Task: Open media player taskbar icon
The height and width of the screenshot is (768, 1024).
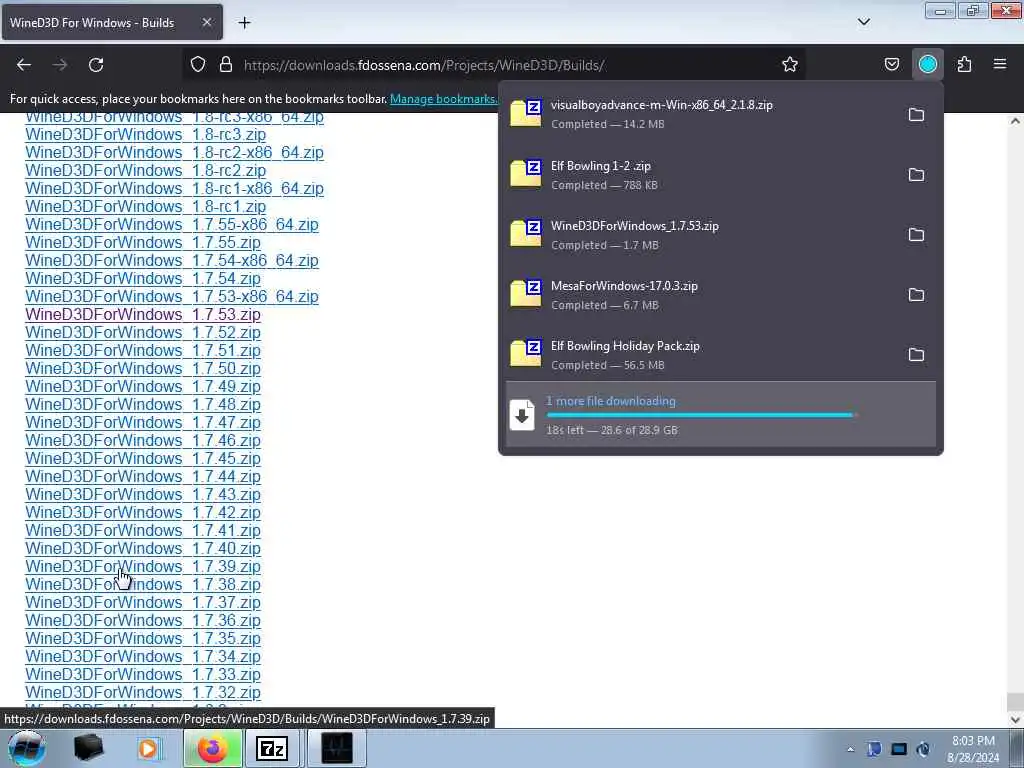Action: [148, 748]
